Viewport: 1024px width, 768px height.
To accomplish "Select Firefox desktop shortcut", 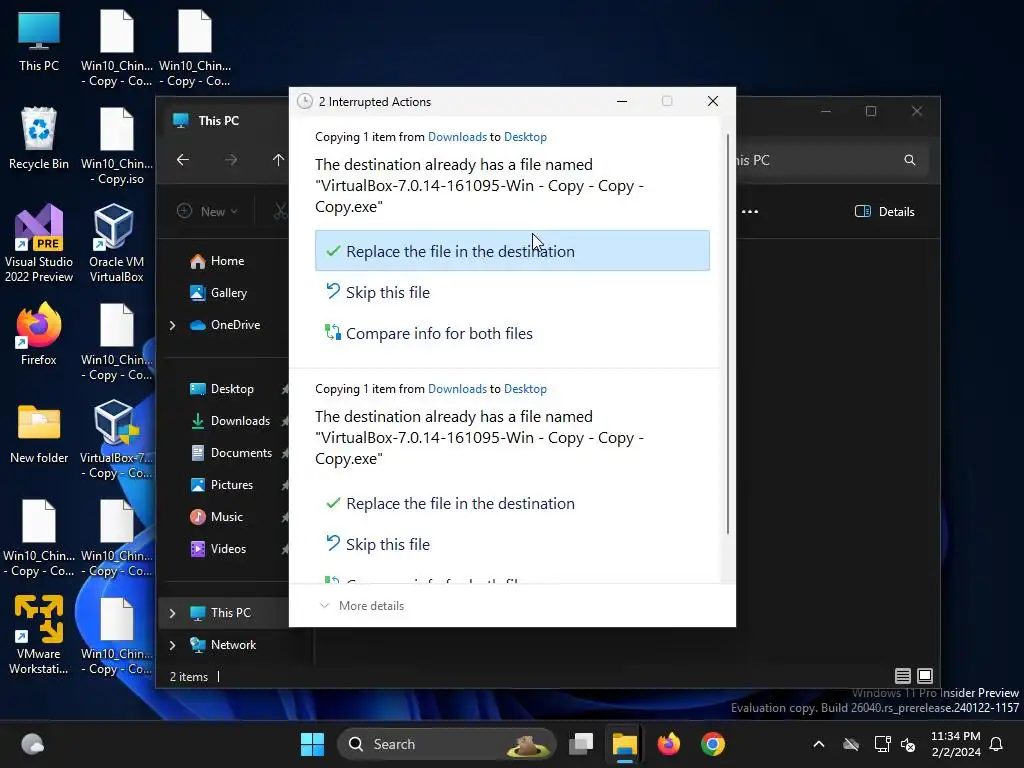I will tap(39, 334).
